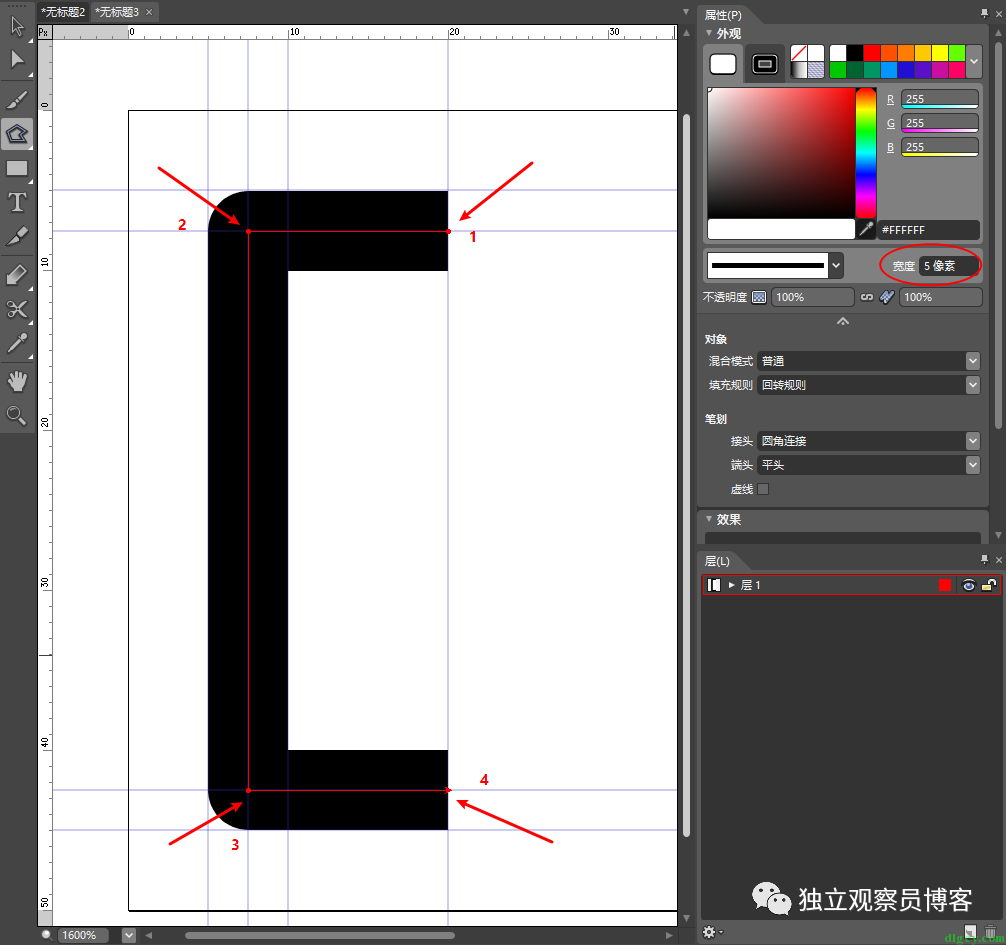Select the Pan hand tool

(17, 381)
